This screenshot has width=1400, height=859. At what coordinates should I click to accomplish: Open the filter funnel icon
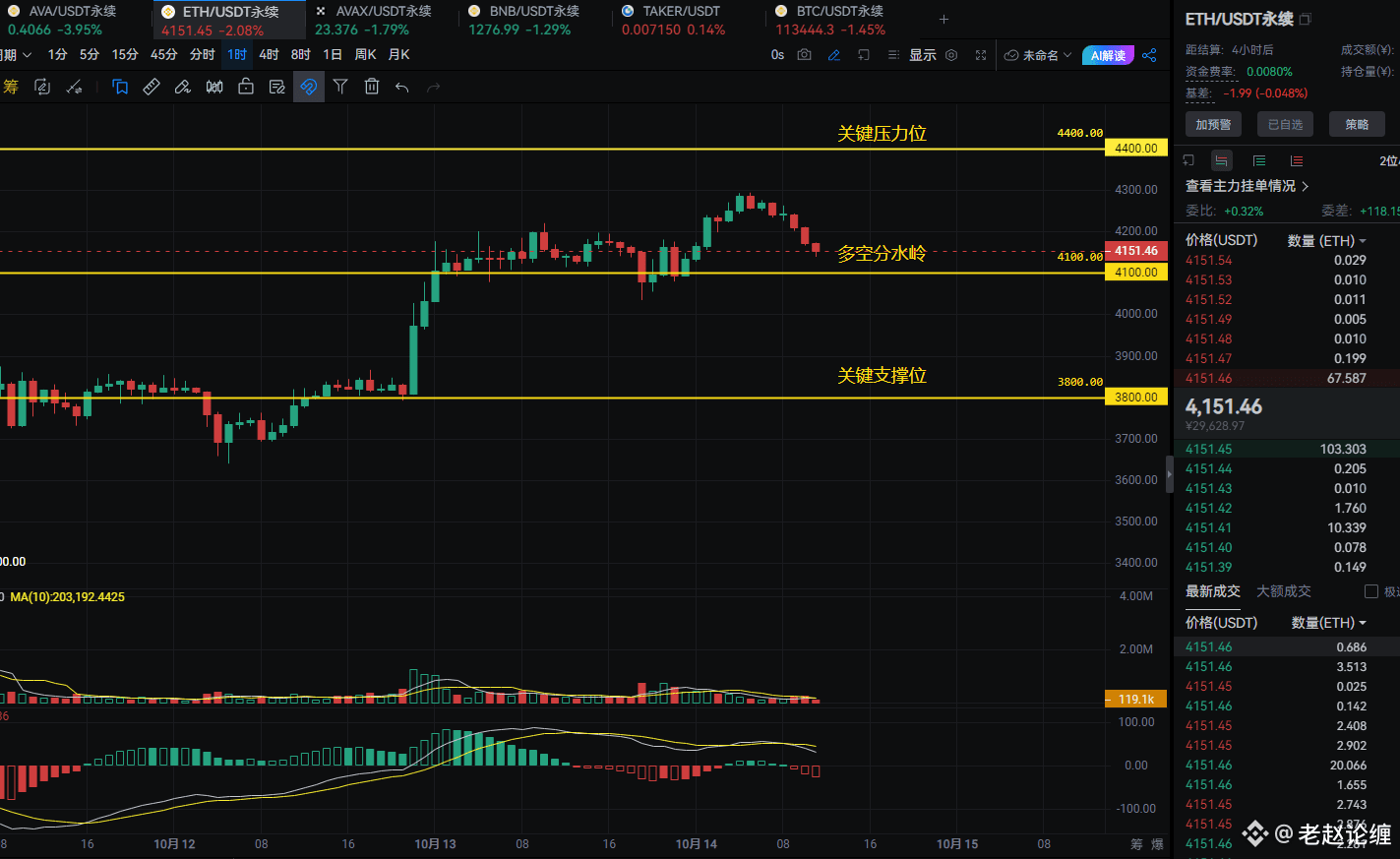340,87
